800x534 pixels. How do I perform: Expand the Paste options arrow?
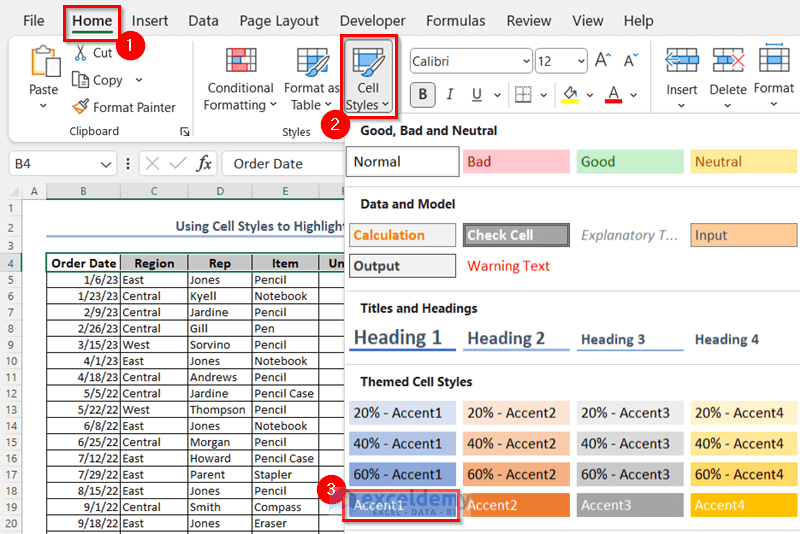(x=43, y=106)
